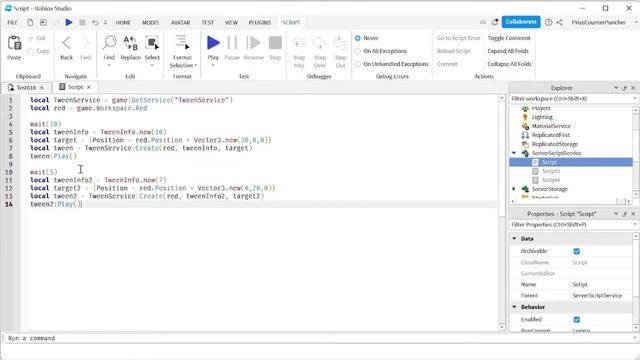Click Reload Script action

[x=453, y=51]
